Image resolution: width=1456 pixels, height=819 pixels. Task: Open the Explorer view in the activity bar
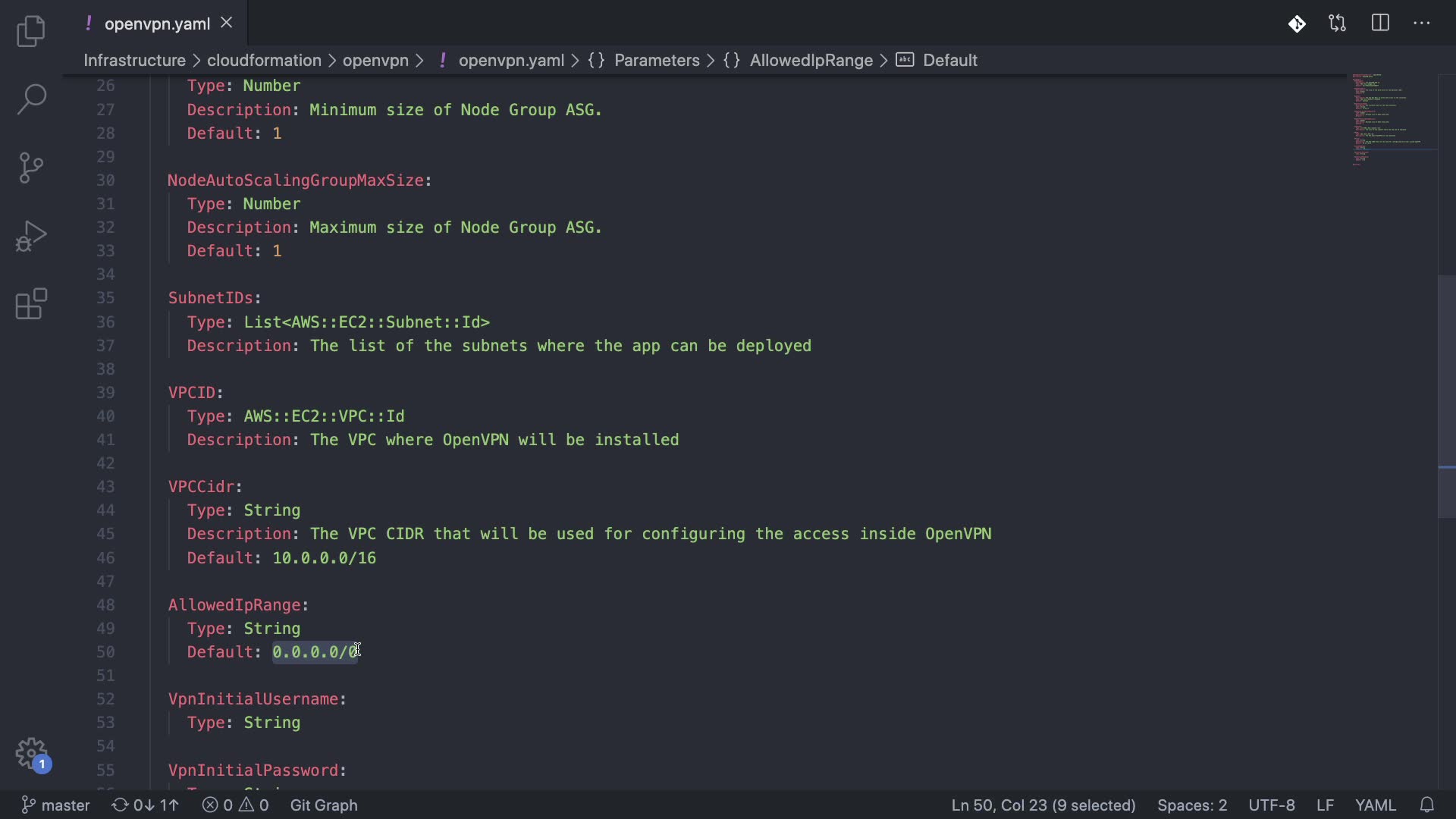pos(31,31)
